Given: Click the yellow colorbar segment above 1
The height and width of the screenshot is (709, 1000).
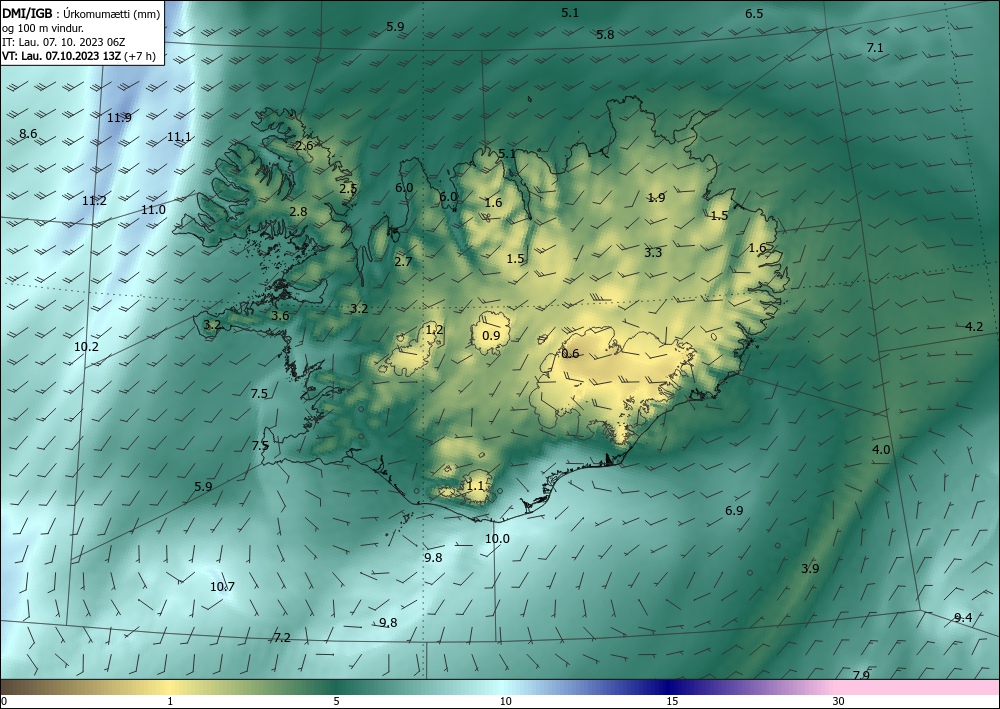Looking at the screenshot, I should tap(170, 688).
